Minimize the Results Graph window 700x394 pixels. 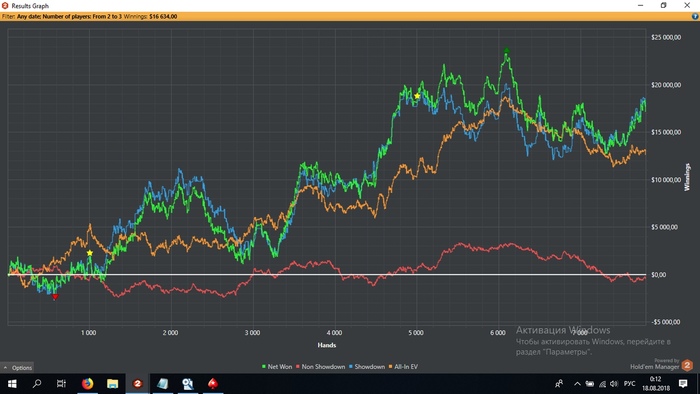(x=641, y=5)
